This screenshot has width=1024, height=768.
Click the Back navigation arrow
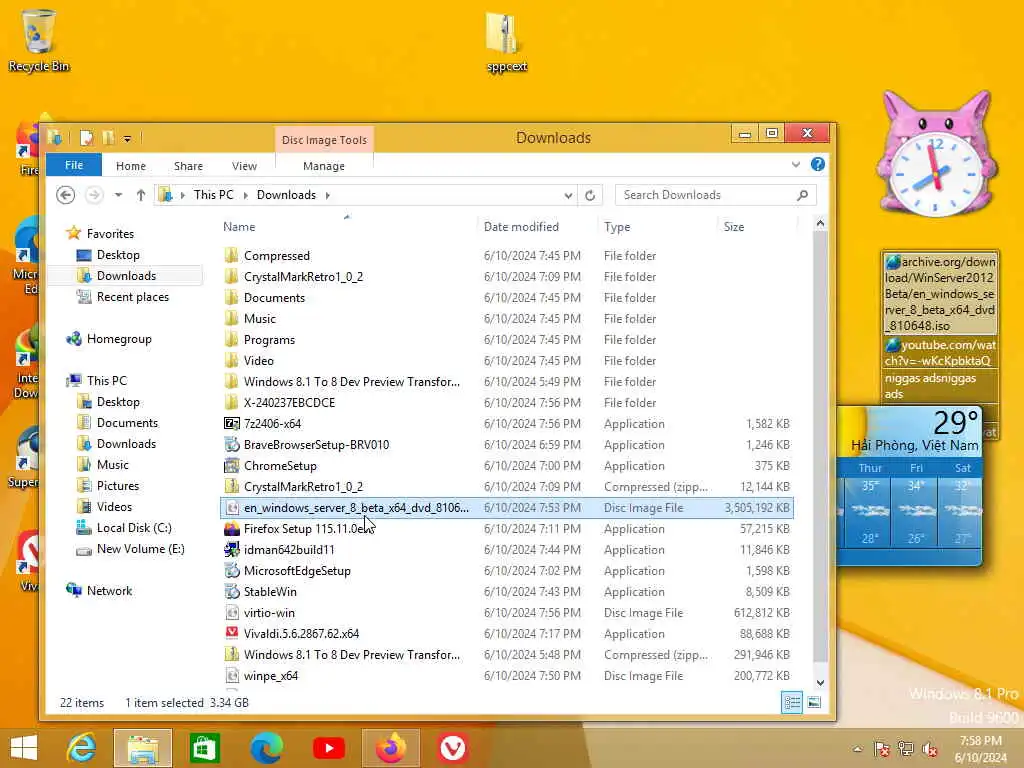pyautogui.click(x=65, y=195)
